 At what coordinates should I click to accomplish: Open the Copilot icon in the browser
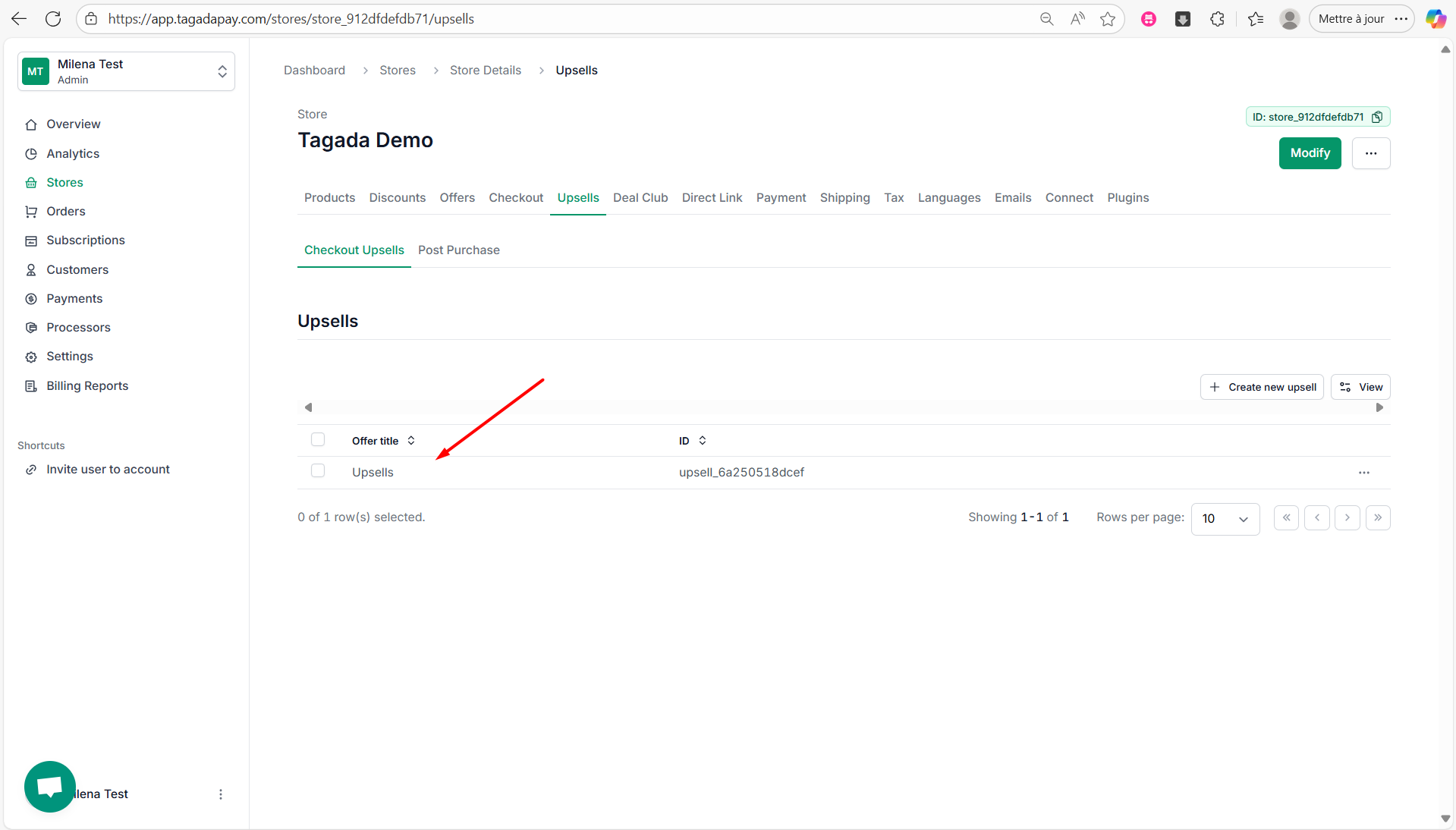pos(1436,19)
